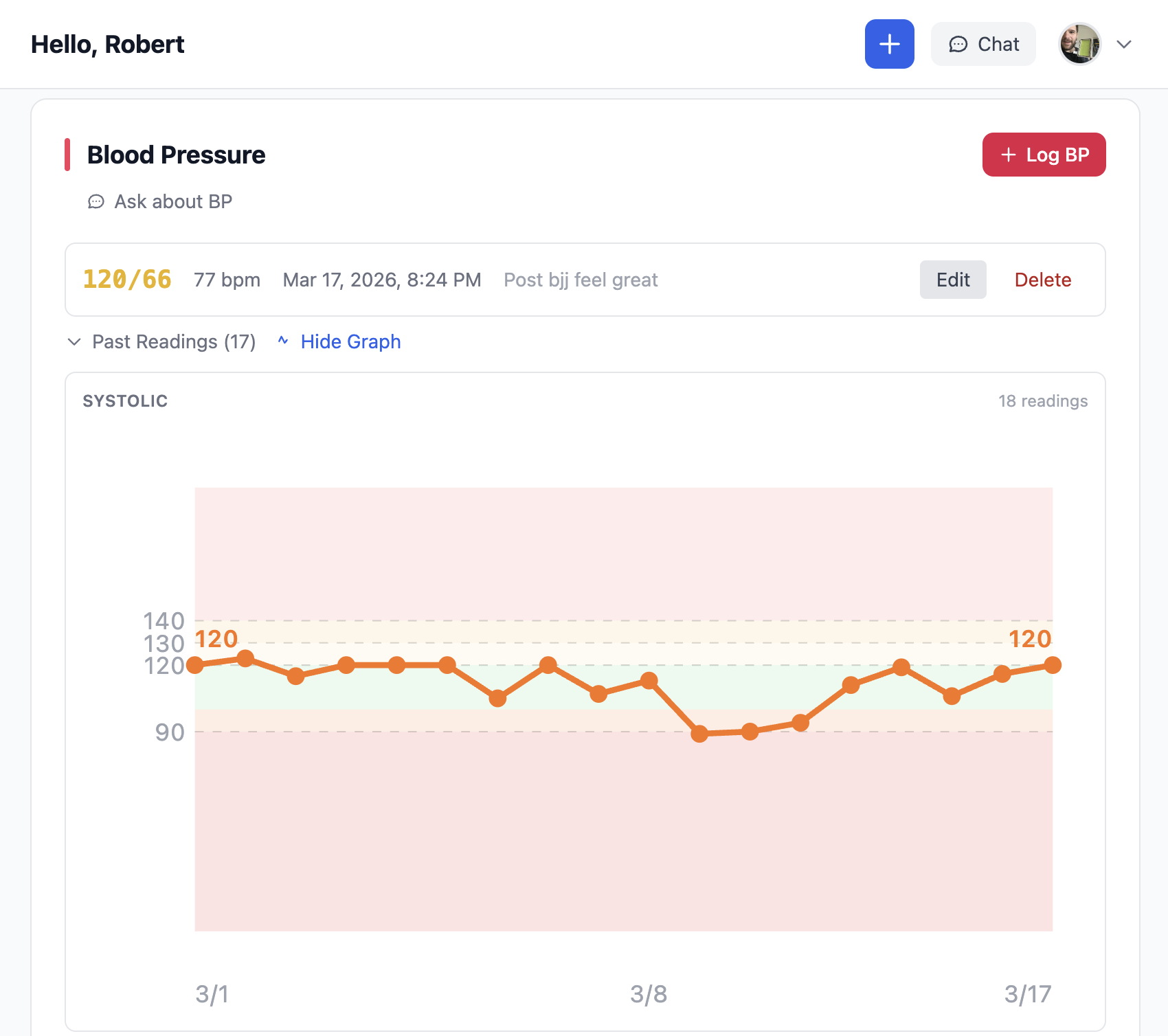Collapse the graph using the Hide Graph disclosure
Viewport: 1168px width, 1036px height.
[x=351, y=341]
